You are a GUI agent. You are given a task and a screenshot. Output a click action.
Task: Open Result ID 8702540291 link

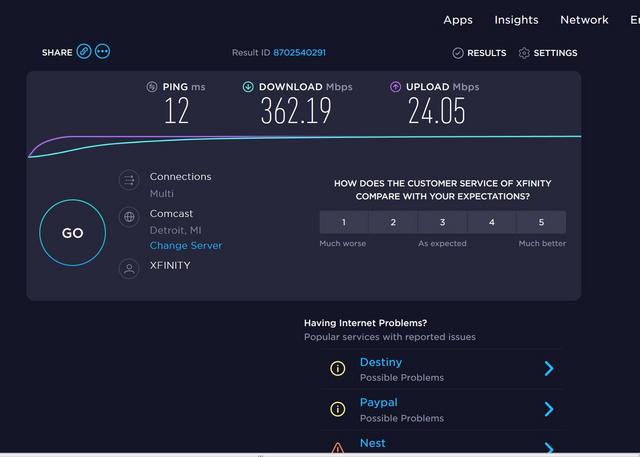tap(299, 53)
